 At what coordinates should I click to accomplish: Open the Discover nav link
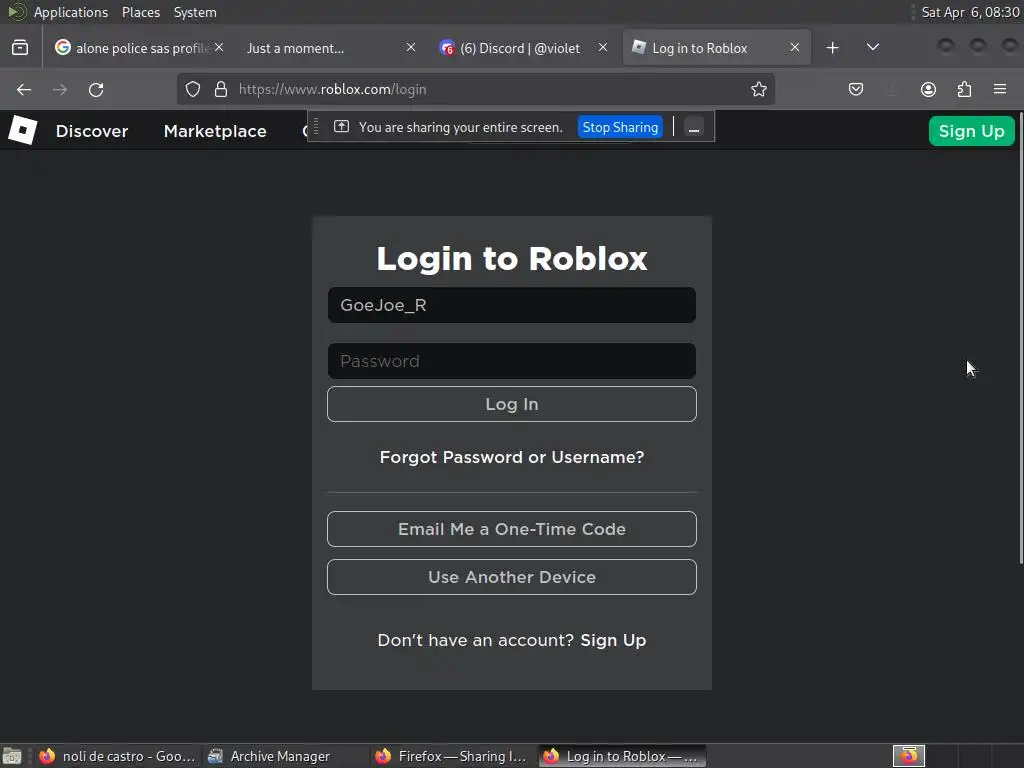tap(92, 131)
